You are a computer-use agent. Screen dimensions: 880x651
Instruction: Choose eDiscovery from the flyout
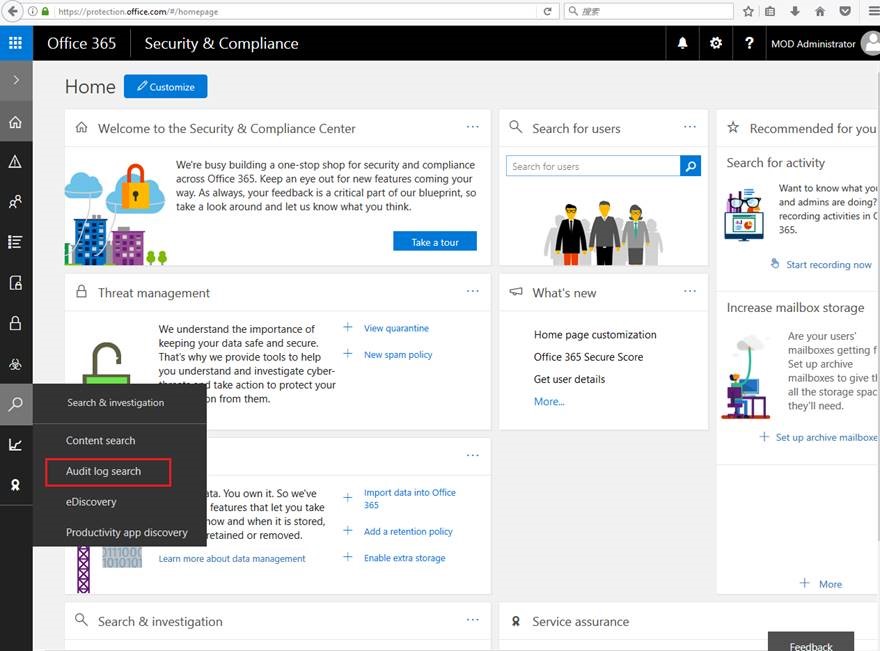[91, 502]
